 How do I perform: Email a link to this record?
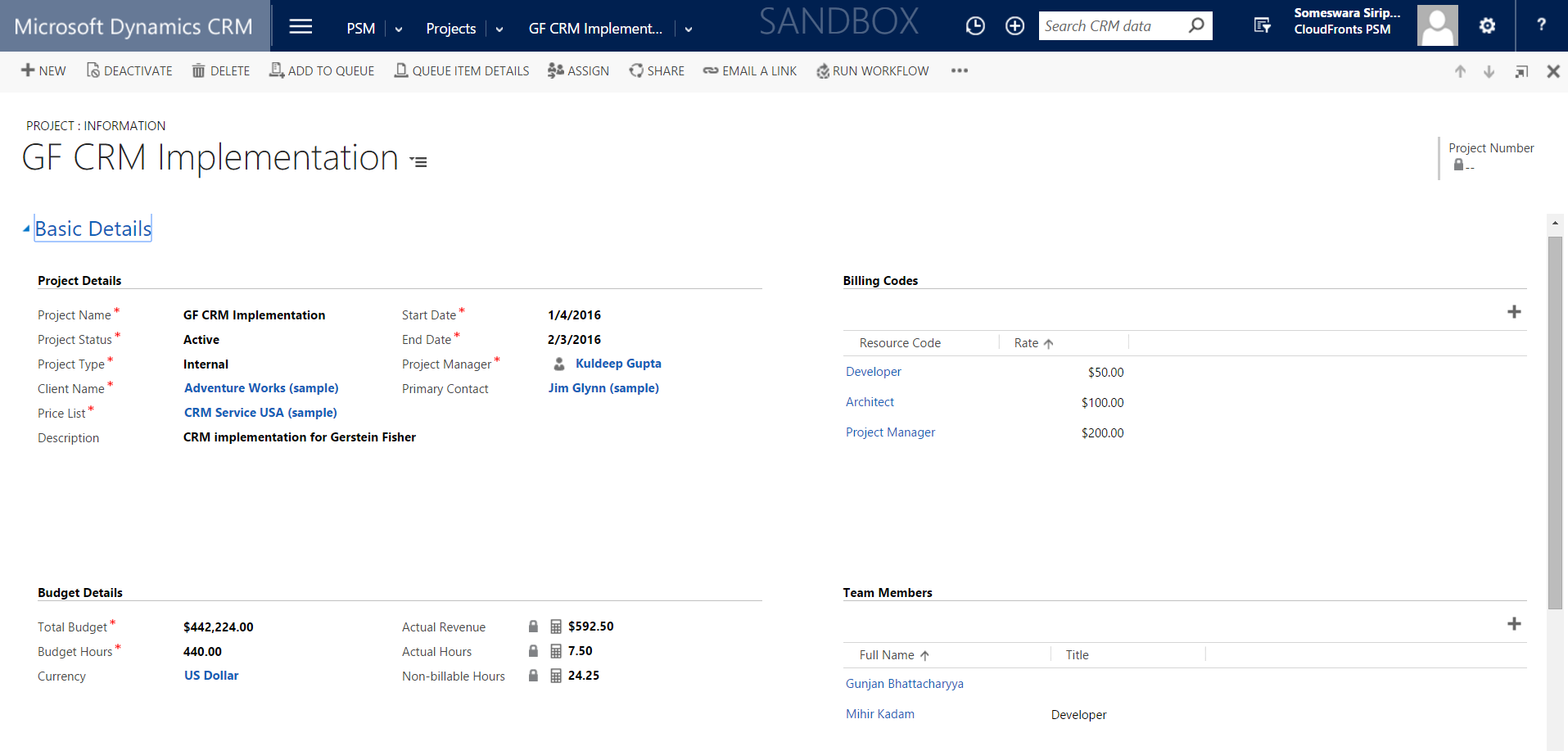click(750, 71)
